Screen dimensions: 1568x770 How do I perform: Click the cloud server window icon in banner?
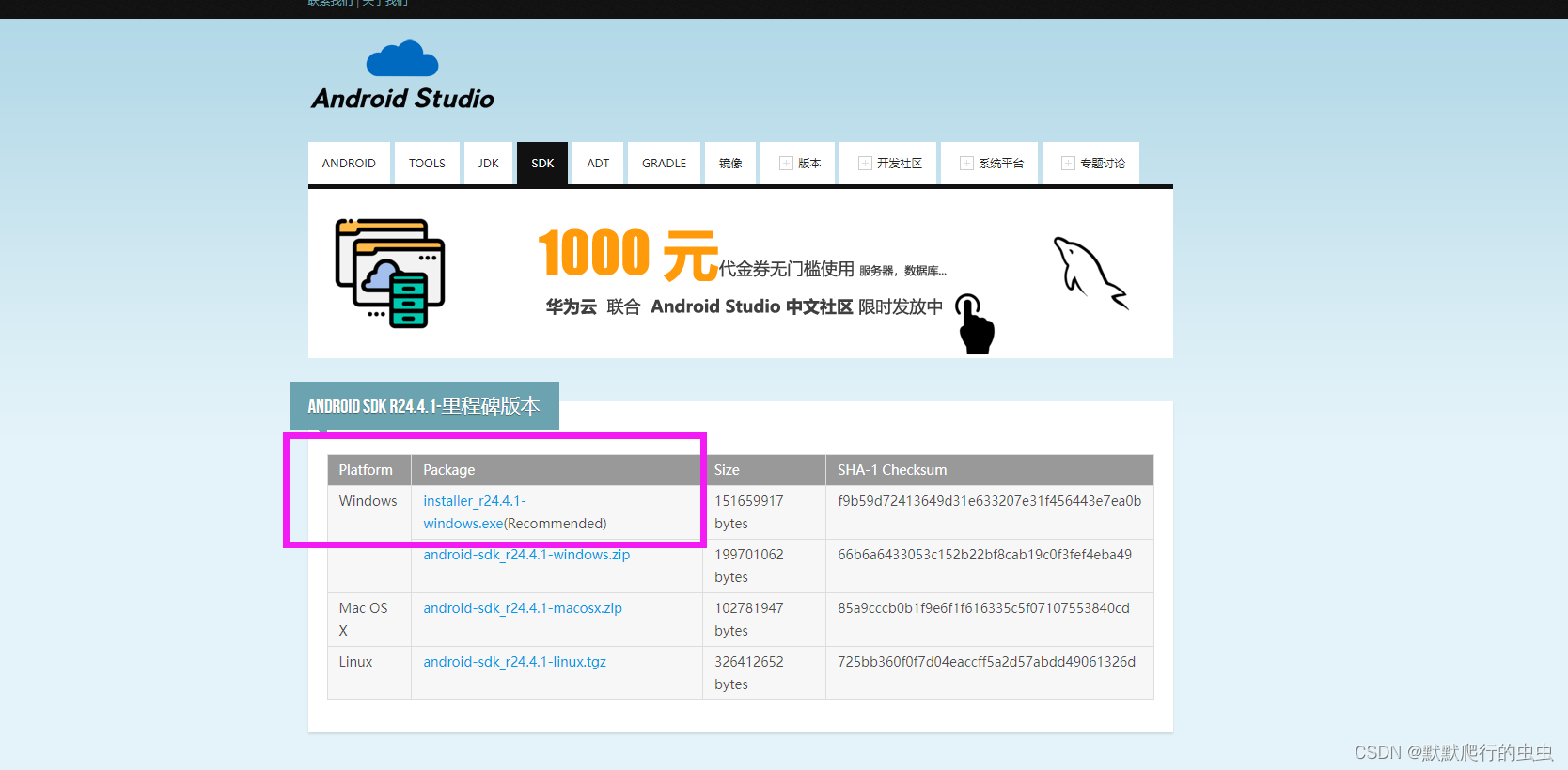[390, 274]
